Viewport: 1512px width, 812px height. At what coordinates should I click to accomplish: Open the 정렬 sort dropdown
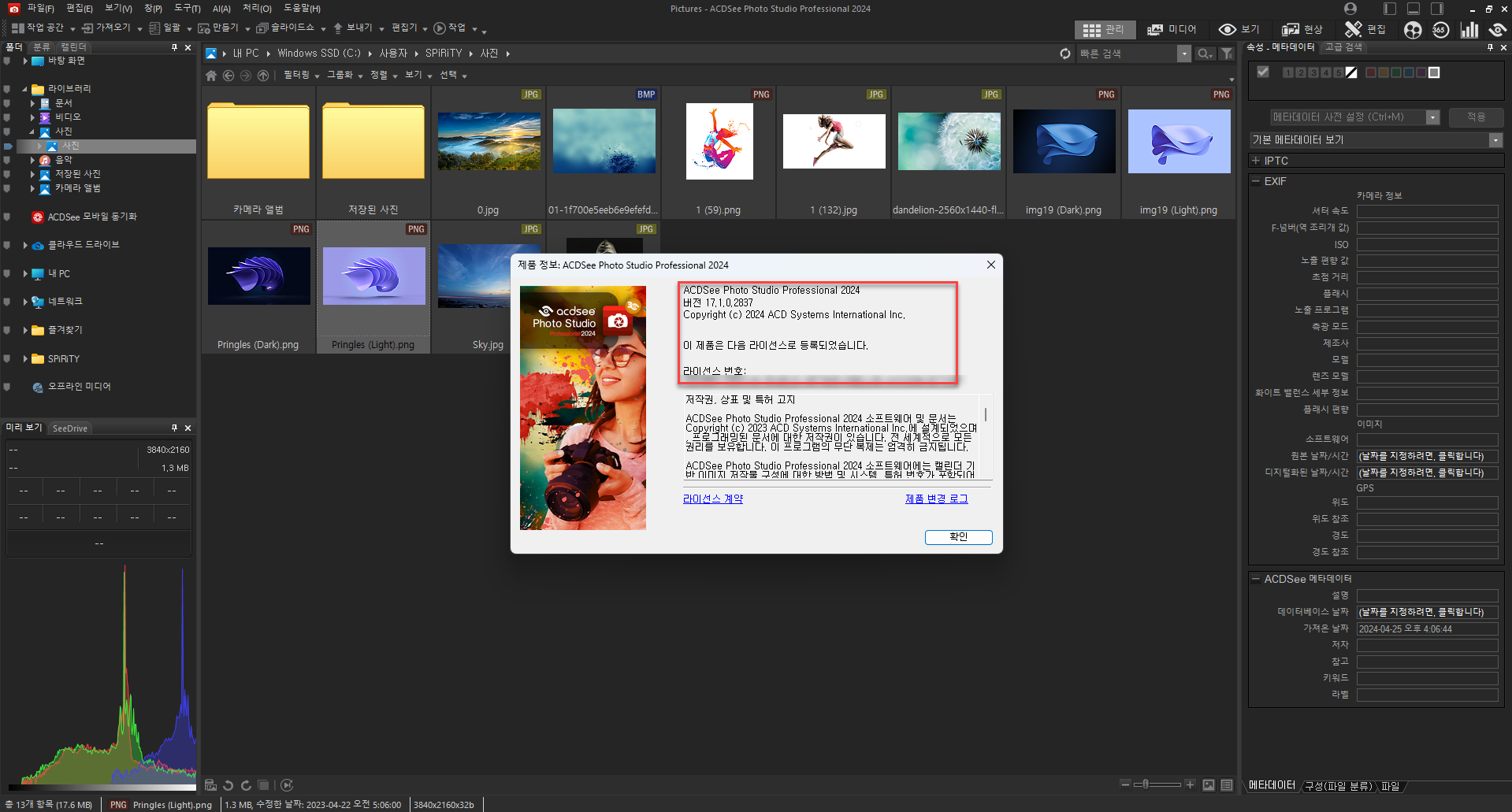[x=383, y=76]
